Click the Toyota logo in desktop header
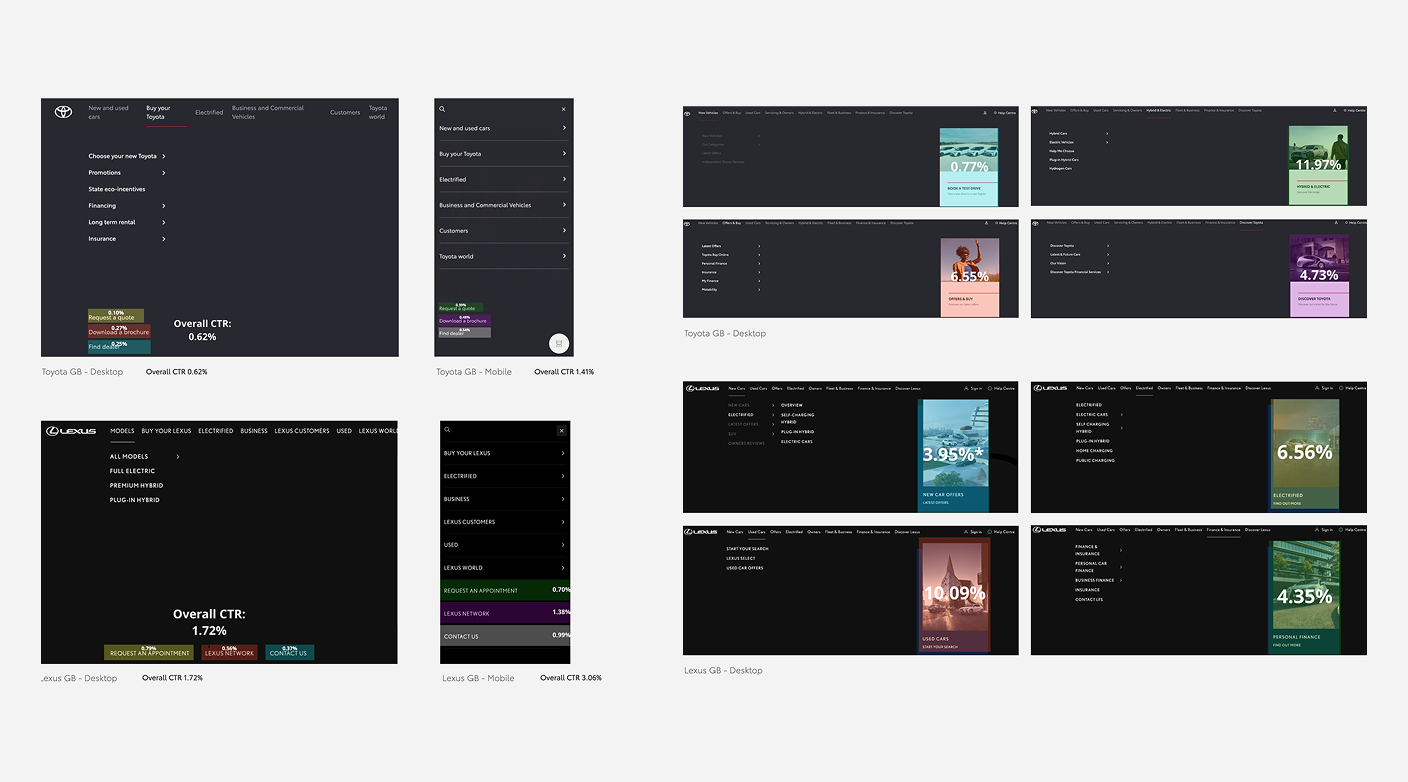Viewport: 1408px width, 782px height. click(63, 112)
